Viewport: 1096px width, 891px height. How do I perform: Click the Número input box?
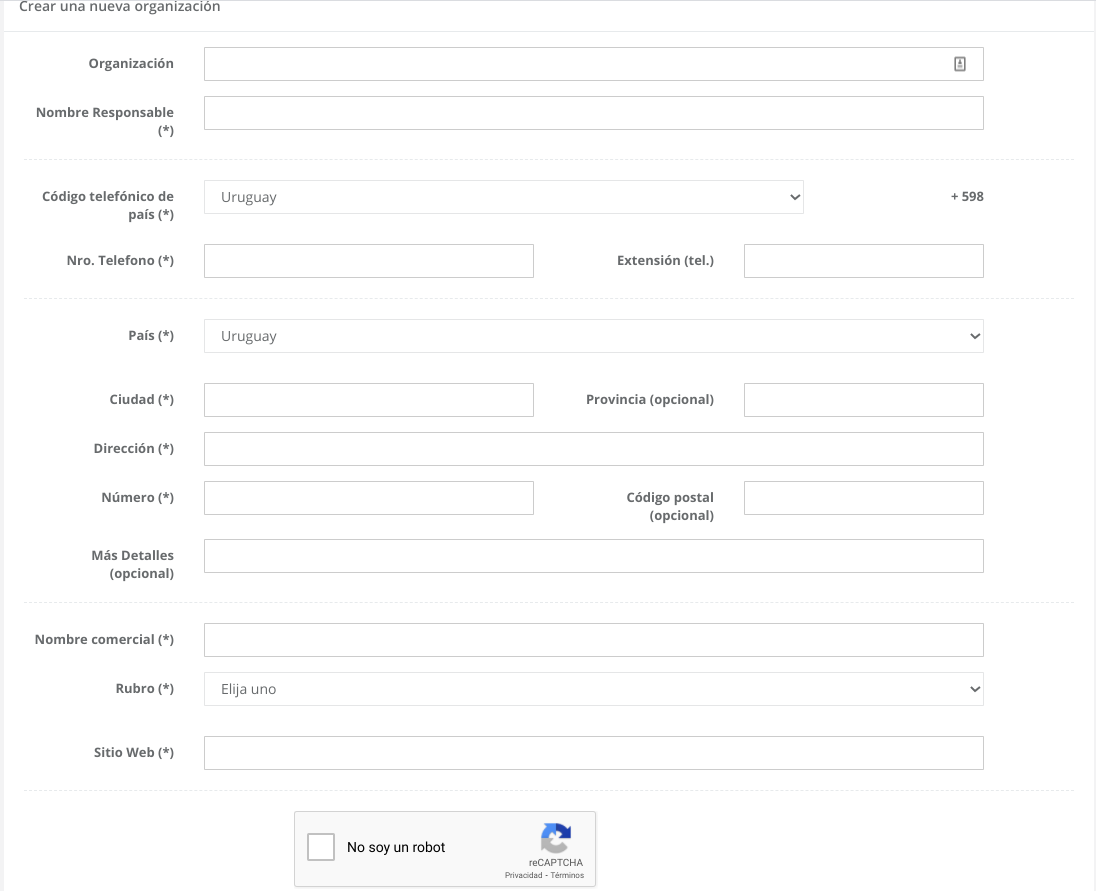[x=368, y=498]
